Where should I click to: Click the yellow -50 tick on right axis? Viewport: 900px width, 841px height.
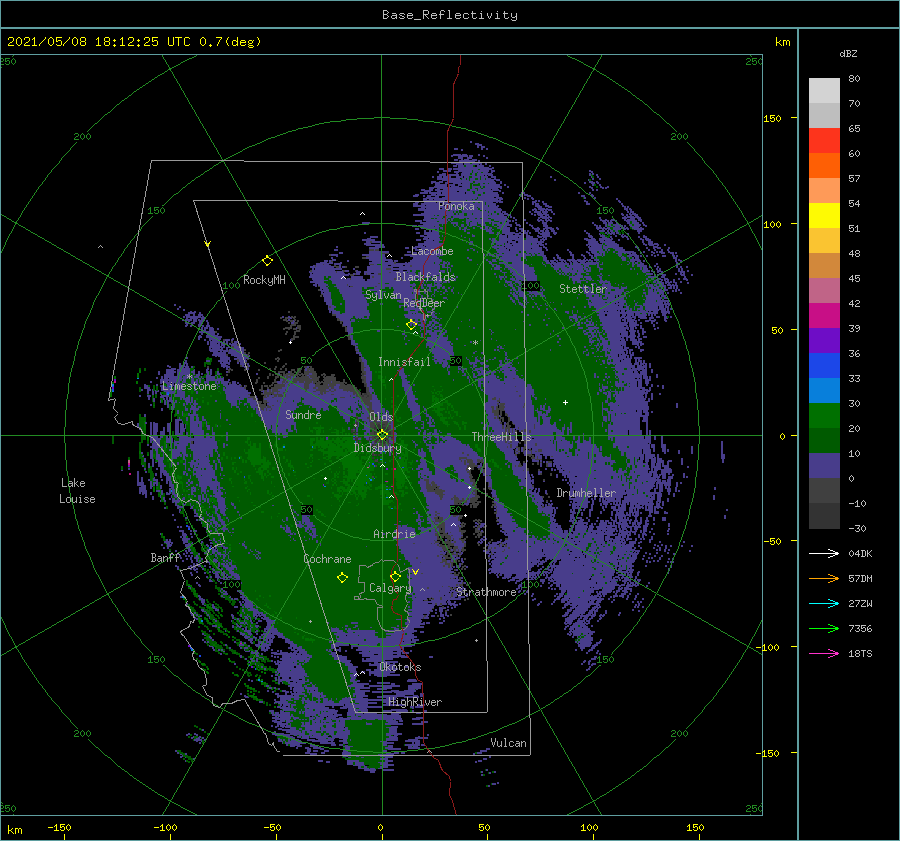[x=772, y=541]
